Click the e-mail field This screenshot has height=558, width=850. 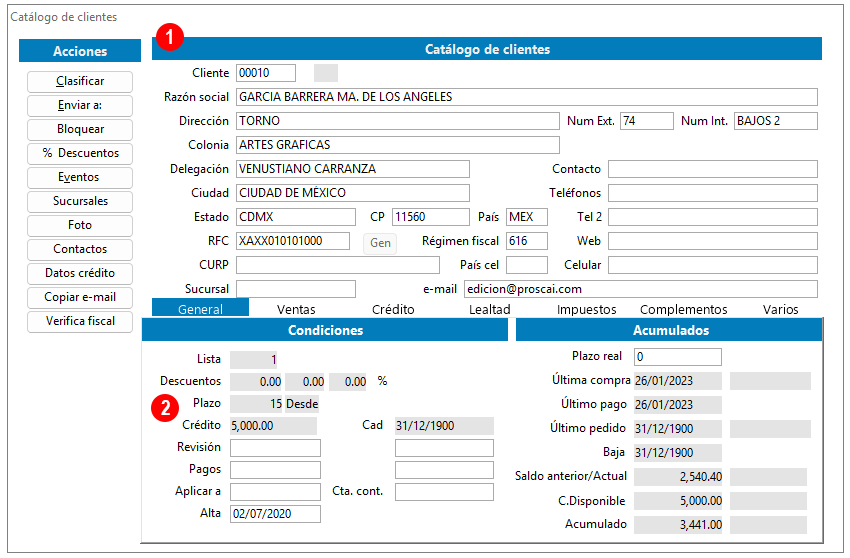click(641, 289)
